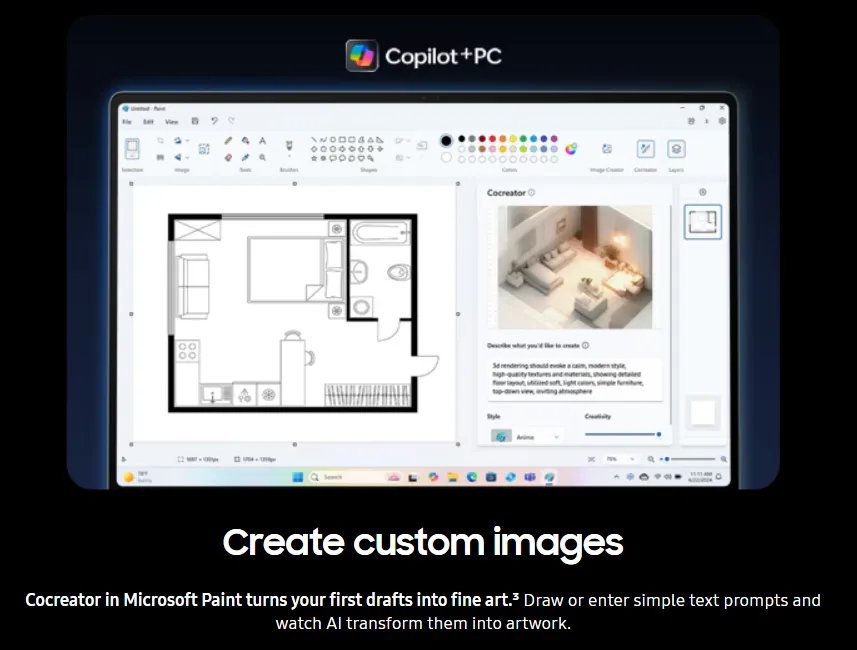The height and width of the screenshot is (650, 857).
Task: Select the primary black color circle
Action: point(446,140)
